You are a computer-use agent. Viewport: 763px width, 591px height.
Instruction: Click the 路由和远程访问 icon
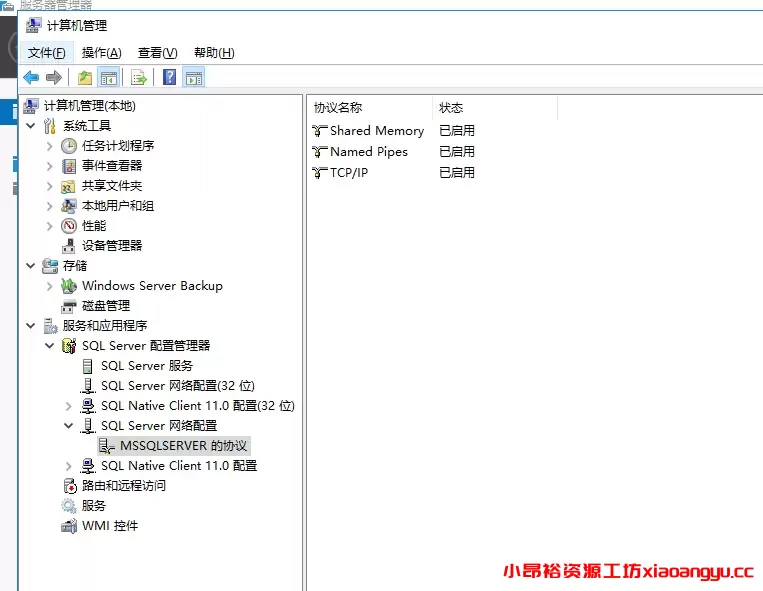pyautogui.click(x=69, y=485)
